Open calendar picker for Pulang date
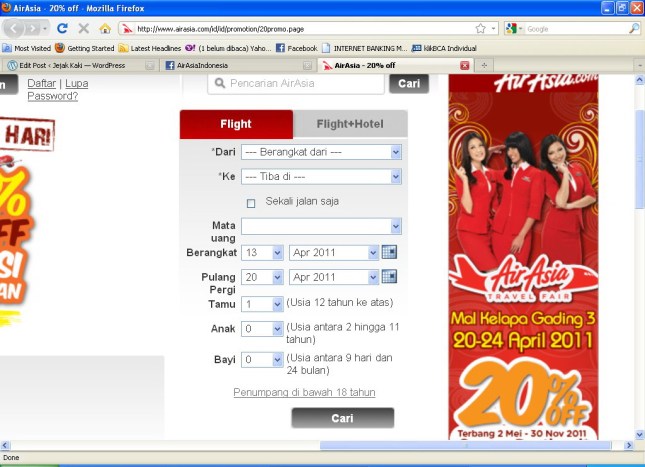The width and height of the screenshot is (645, 467). click(390, 277)
